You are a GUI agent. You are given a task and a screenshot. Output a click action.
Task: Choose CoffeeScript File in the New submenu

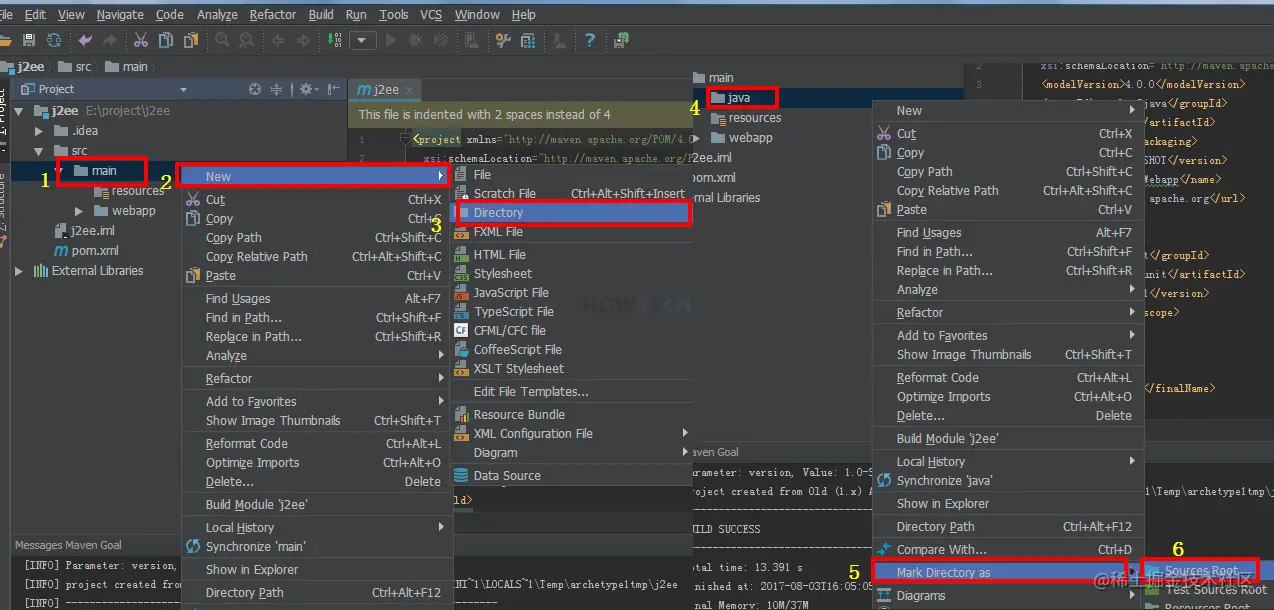coord(570,350)
